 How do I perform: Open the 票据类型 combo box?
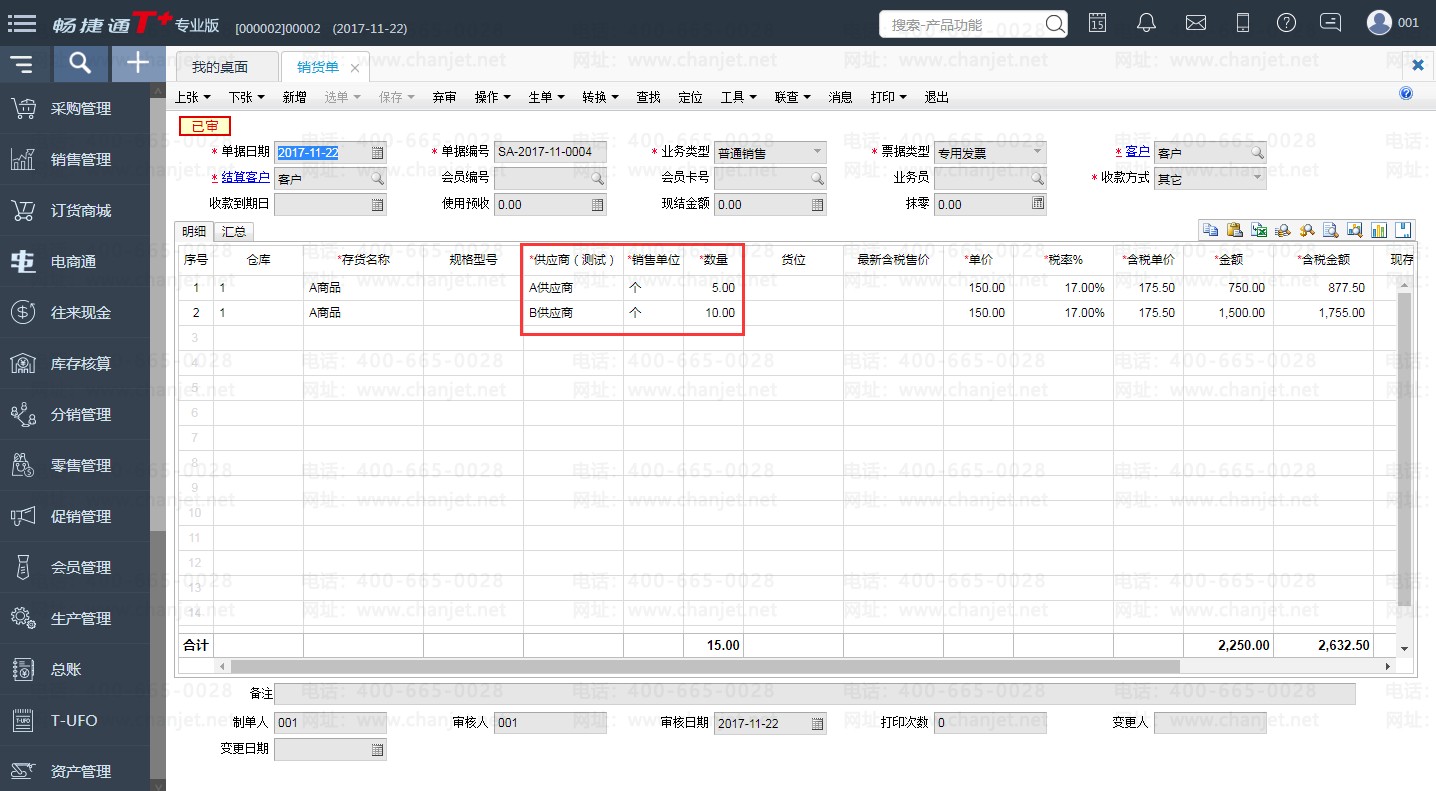[x=990, y=153]
